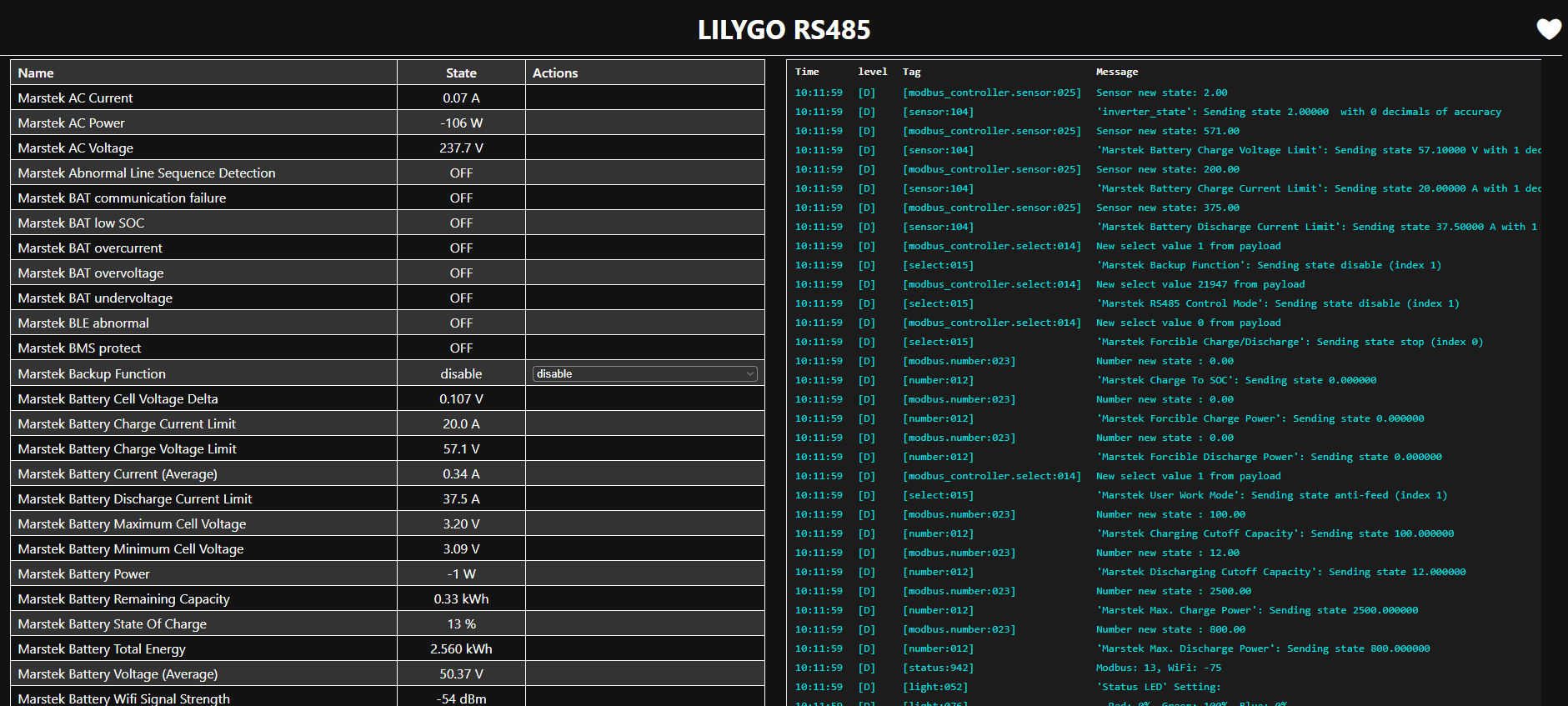Viewport: 1568px width, 706px height.
Task: Click Marstek BAT overcurrent name
Action: pyautogui.click(x=90, y=248)
